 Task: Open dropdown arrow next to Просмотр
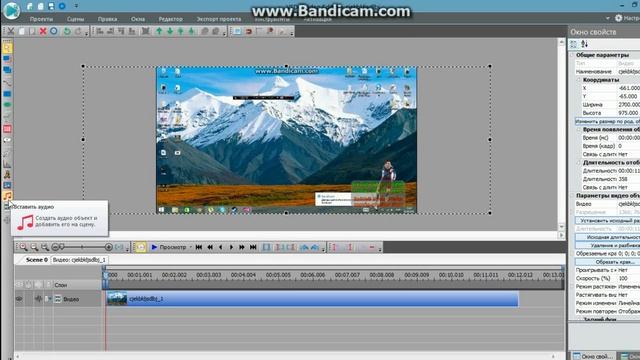coord(190,247)
